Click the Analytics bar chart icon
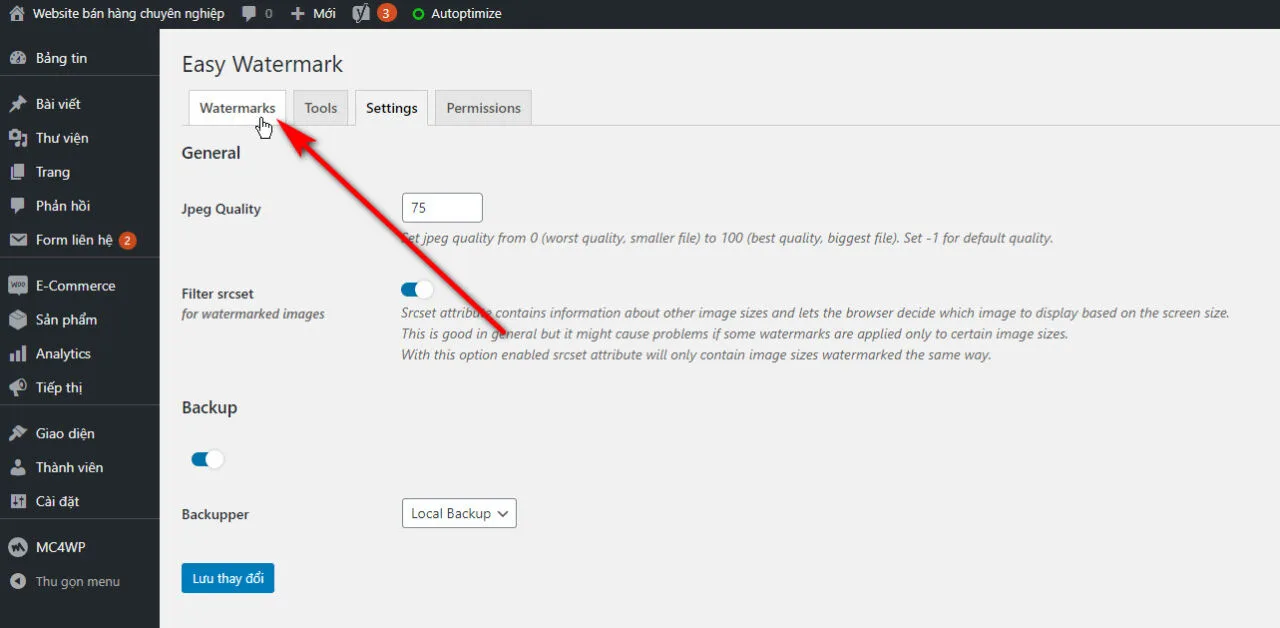 point(18,354)
